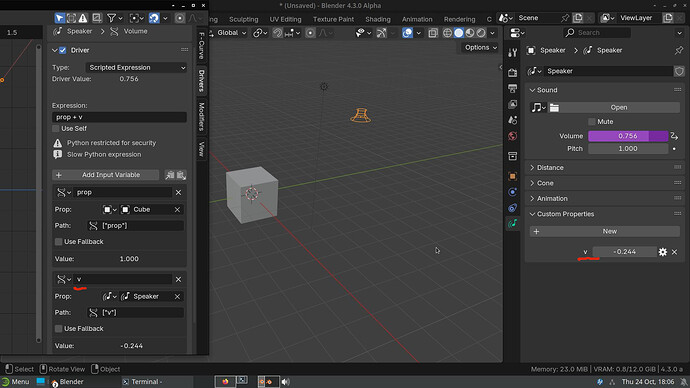Screen dimensions: 690x388
Task: Click Add Input Variable button
Action: [x=106, y=175]
